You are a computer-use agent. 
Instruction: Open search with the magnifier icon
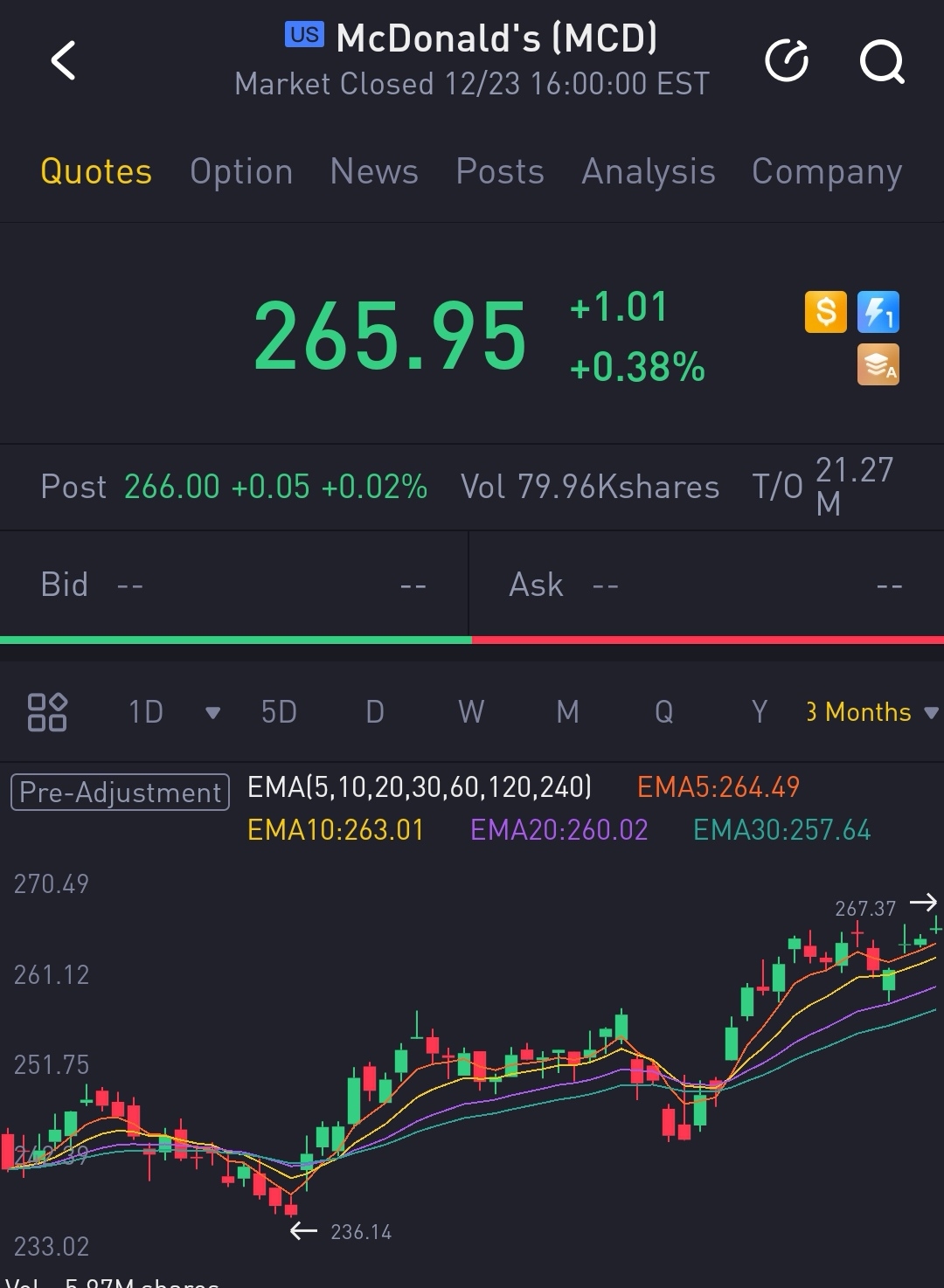[882, 61]
